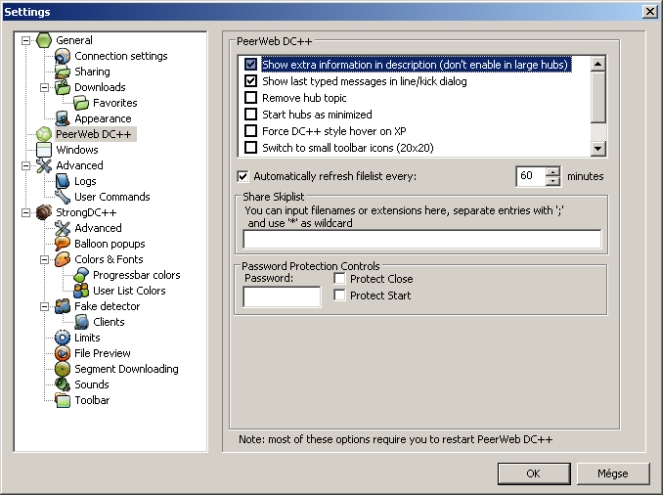663x495 pixels.
Task: Click the Balloon popups icon
Action: (x=62, y=244)
